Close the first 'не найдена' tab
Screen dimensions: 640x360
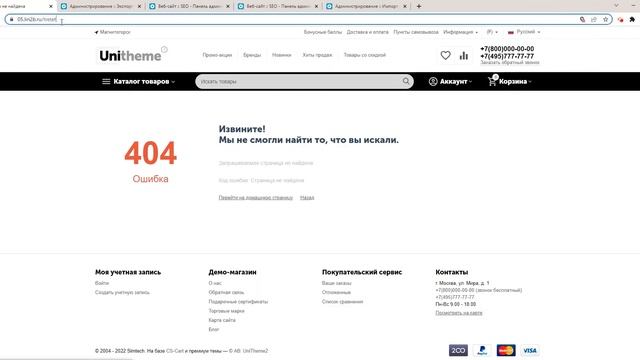click(51, 6)
